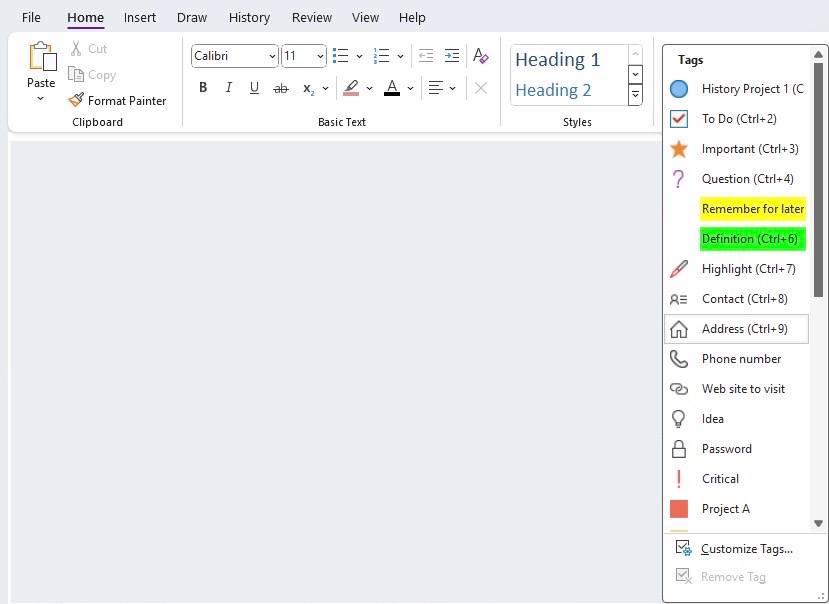This screenshot has height=604, width=829.
Task: Toggle Strikethrough formatting
Action: coord(281,88)
